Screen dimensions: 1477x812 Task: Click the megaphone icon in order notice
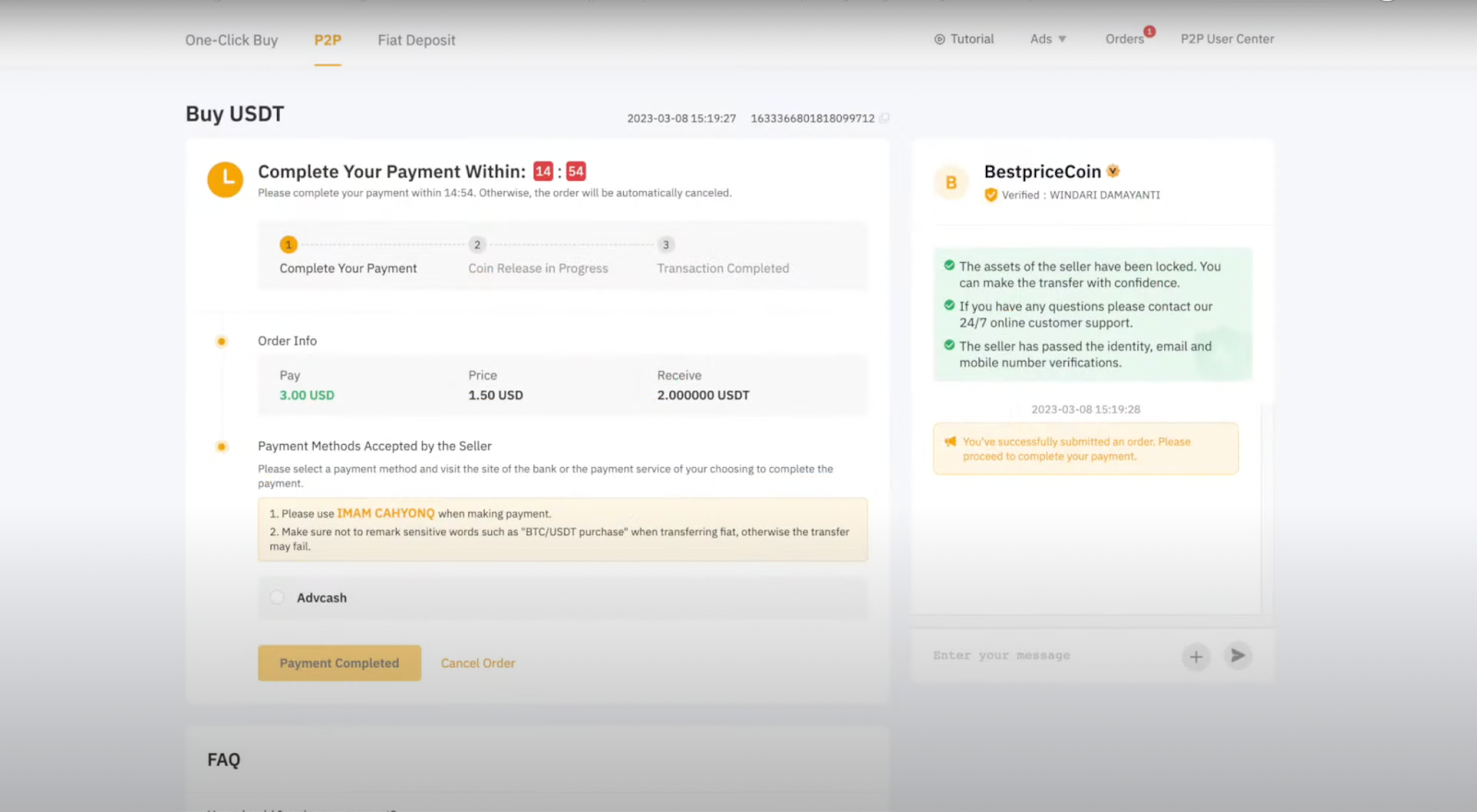(950, 442)
